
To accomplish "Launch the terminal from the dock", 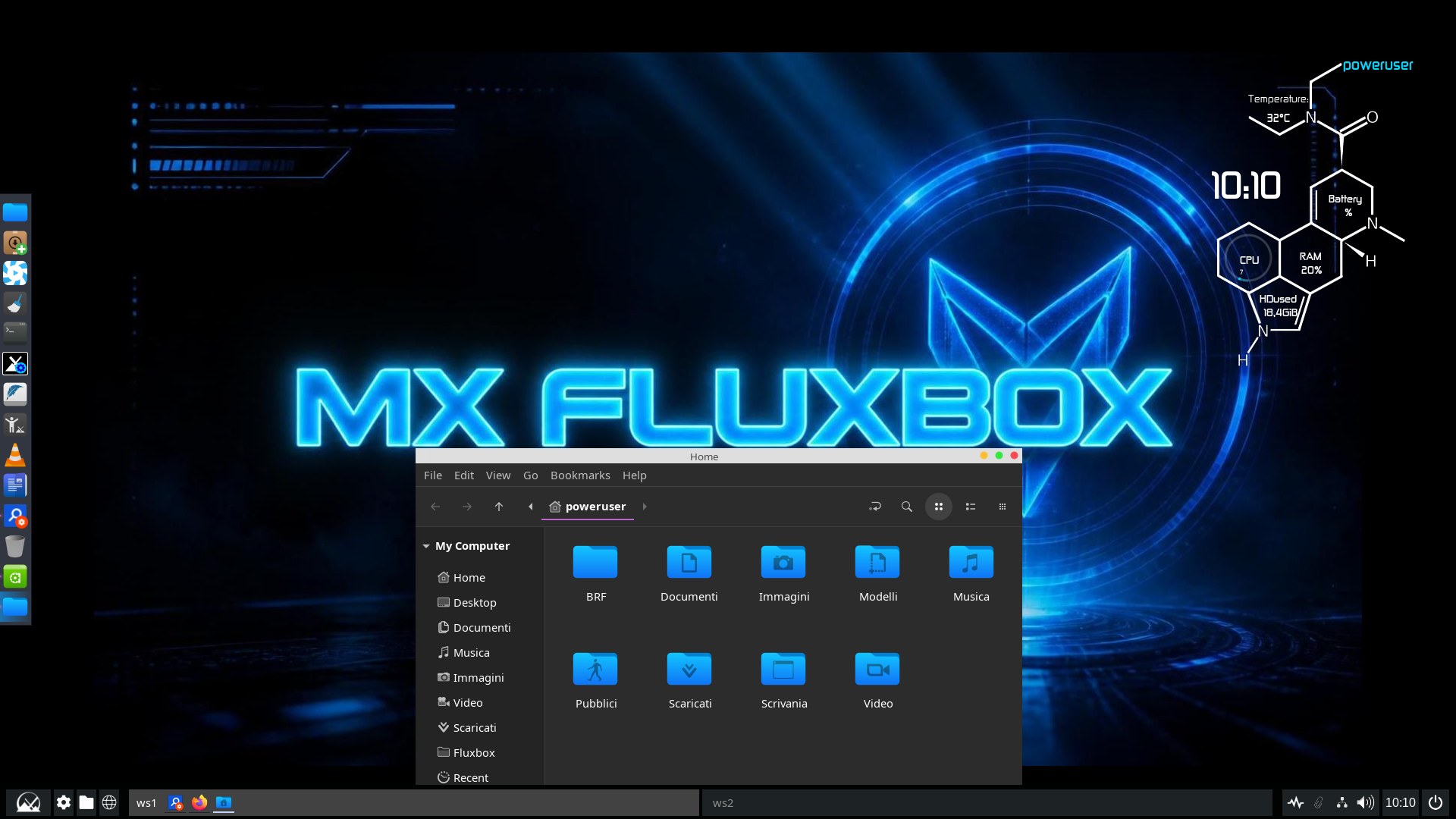I will [x=15, y=331].
